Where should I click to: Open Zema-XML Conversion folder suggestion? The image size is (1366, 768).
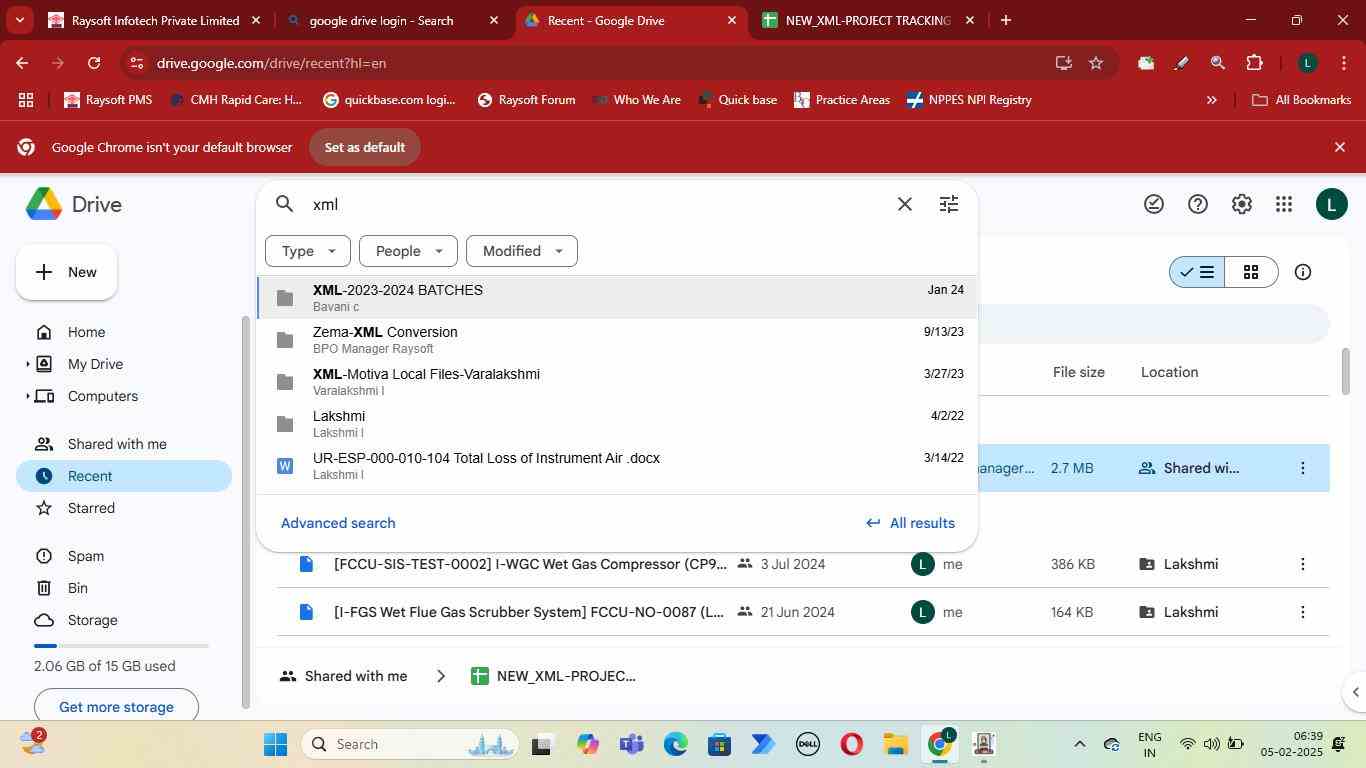pos(617,339)
